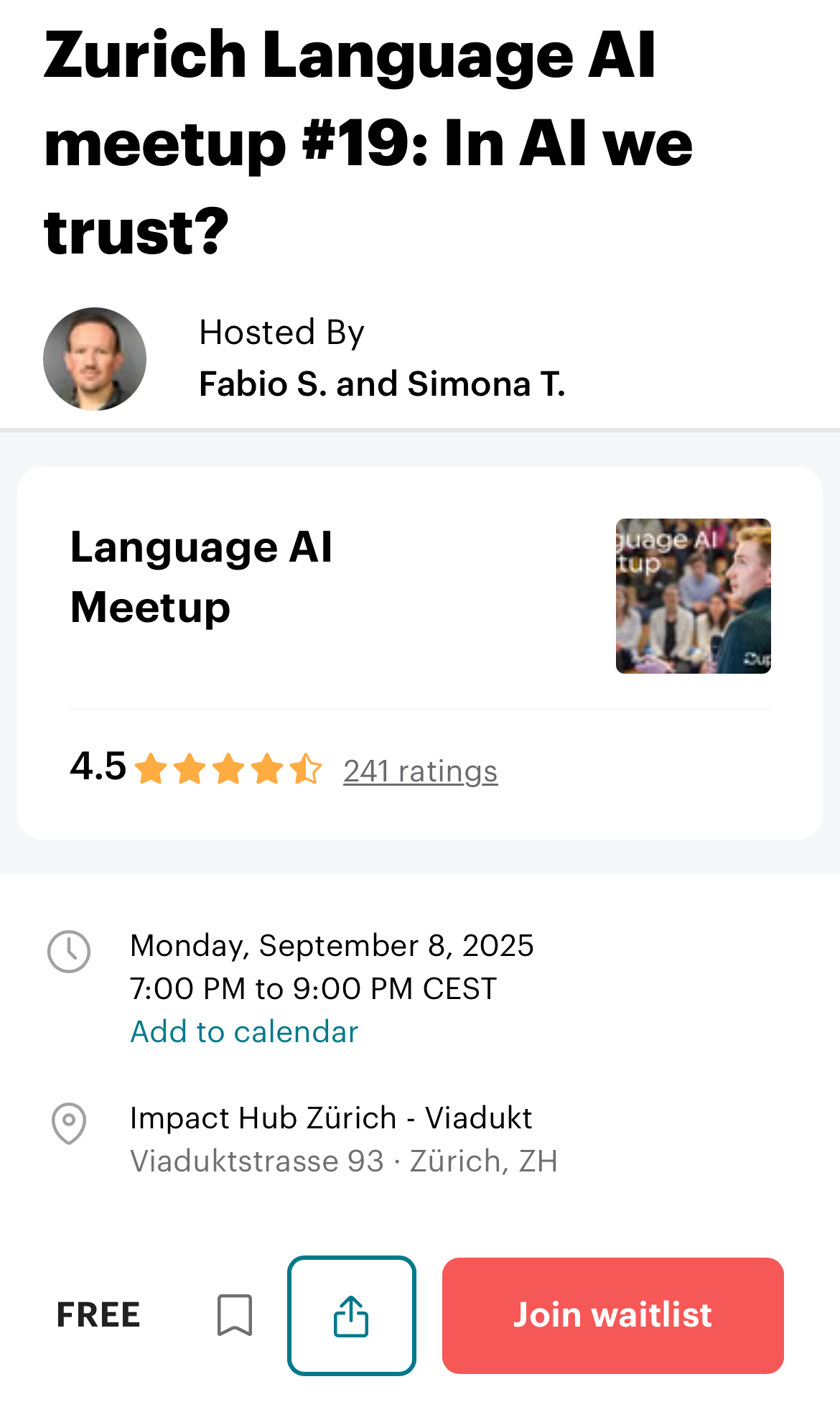The width and height of the screenshot is (840, 1402).
Task: Join the event waitlist
Action: (x=612, y=1315)
